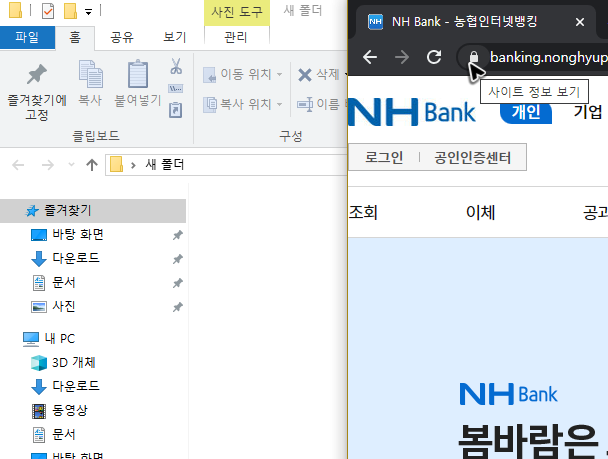Click the Delete (삭제) X icon
The image size is (608, 459).
tap(305, 74)
